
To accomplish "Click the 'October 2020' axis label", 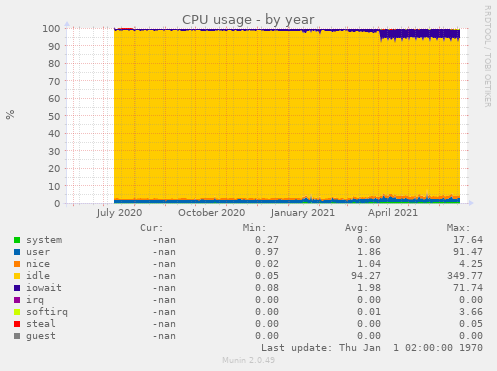I will 212,213.
